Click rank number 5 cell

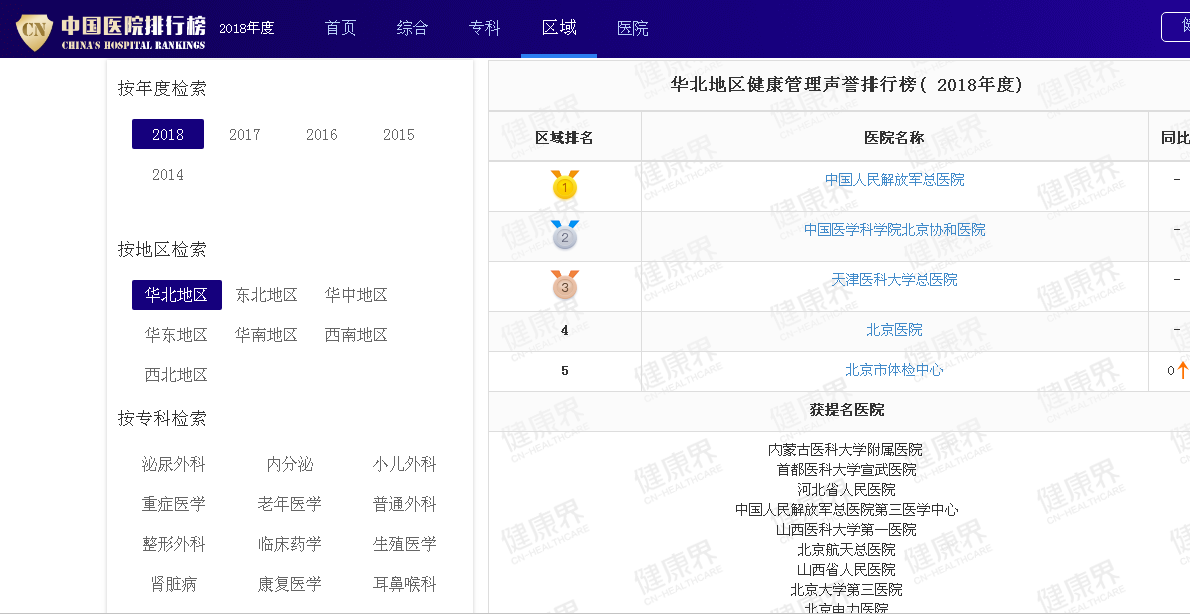565,371
